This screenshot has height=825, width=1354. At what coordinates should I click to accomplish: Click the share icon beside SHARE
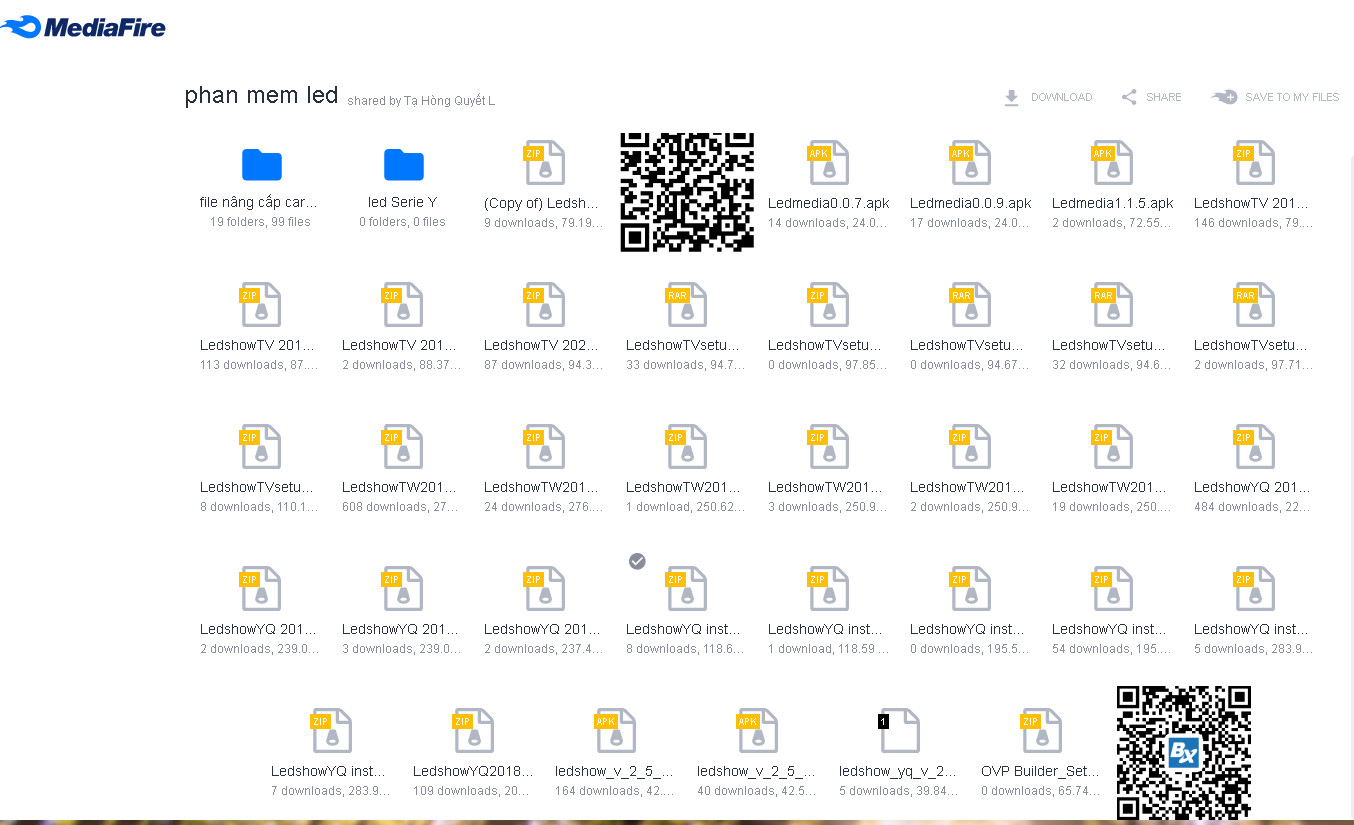(1129, 97)
